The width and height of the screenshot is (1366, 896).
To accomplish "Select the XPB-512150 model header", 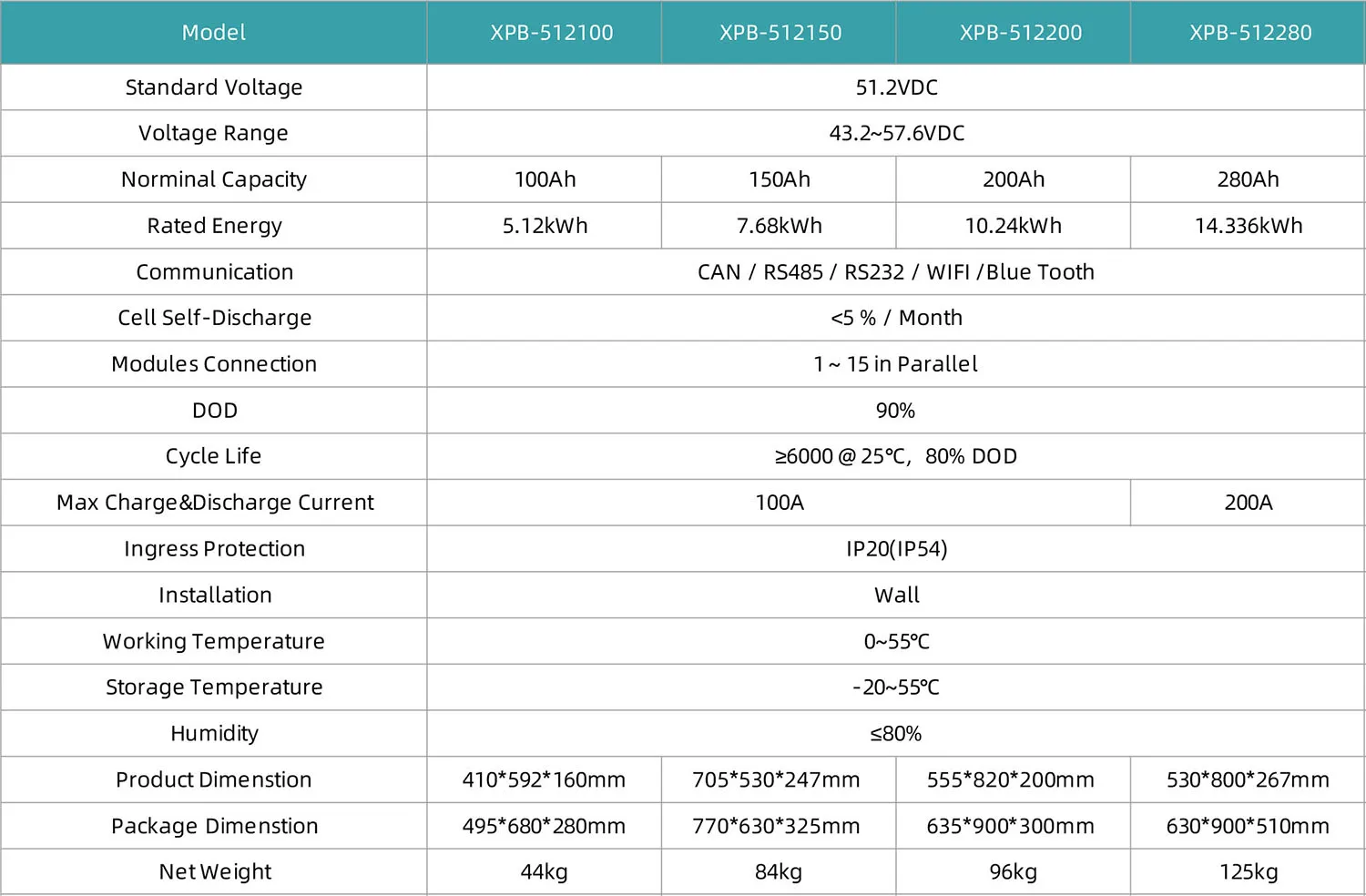I will coord(780,33).
